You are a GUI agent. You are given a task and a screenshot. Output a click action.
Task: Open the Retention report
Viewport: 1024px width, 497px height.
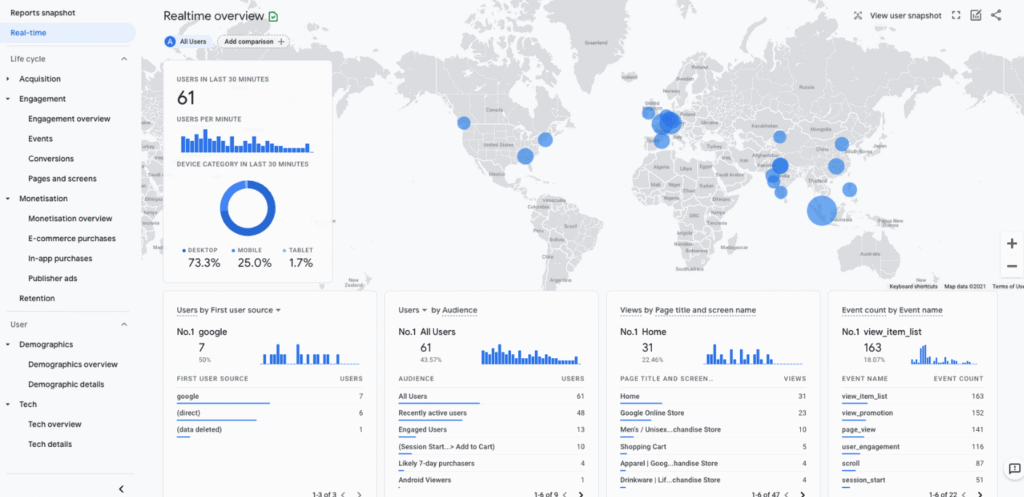[x=37, y=298]
